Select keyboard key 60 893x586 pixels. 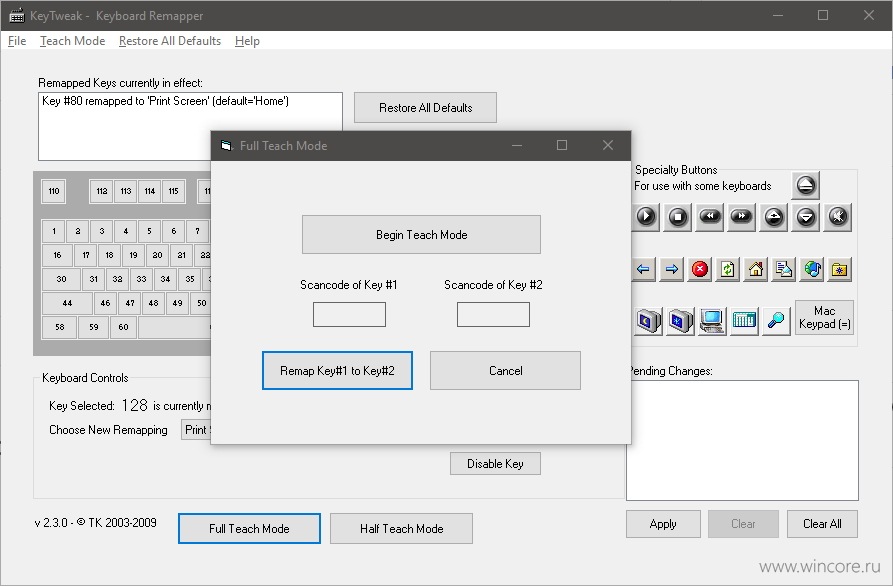point(123,327)
